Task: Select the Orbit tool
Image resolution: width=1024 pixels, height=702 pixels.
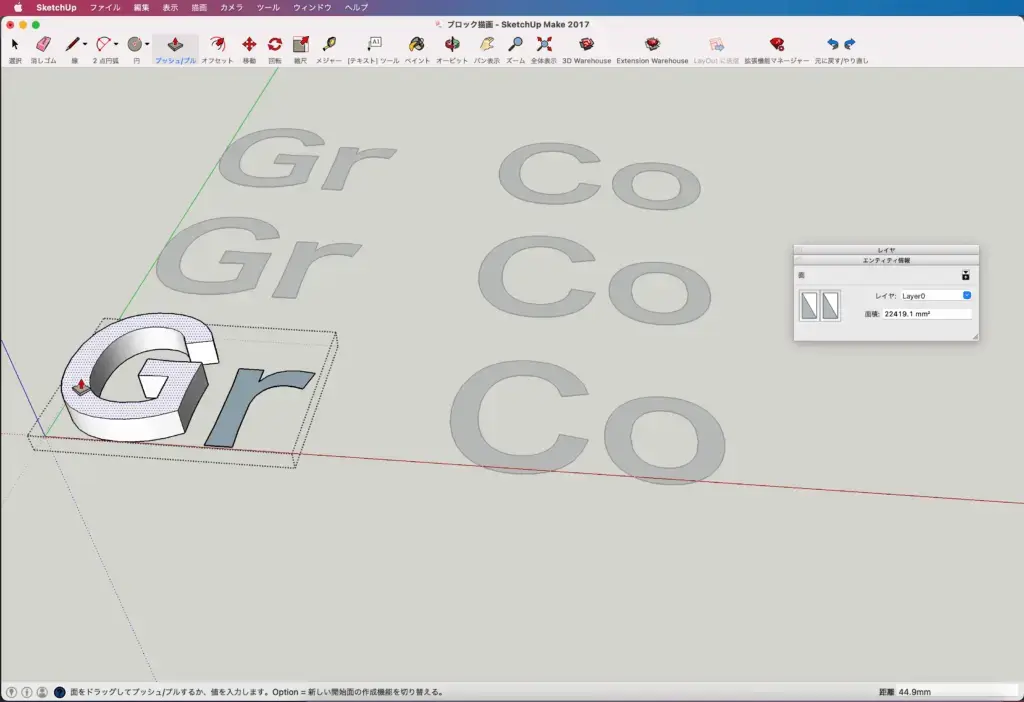Action: click(452, 44)
